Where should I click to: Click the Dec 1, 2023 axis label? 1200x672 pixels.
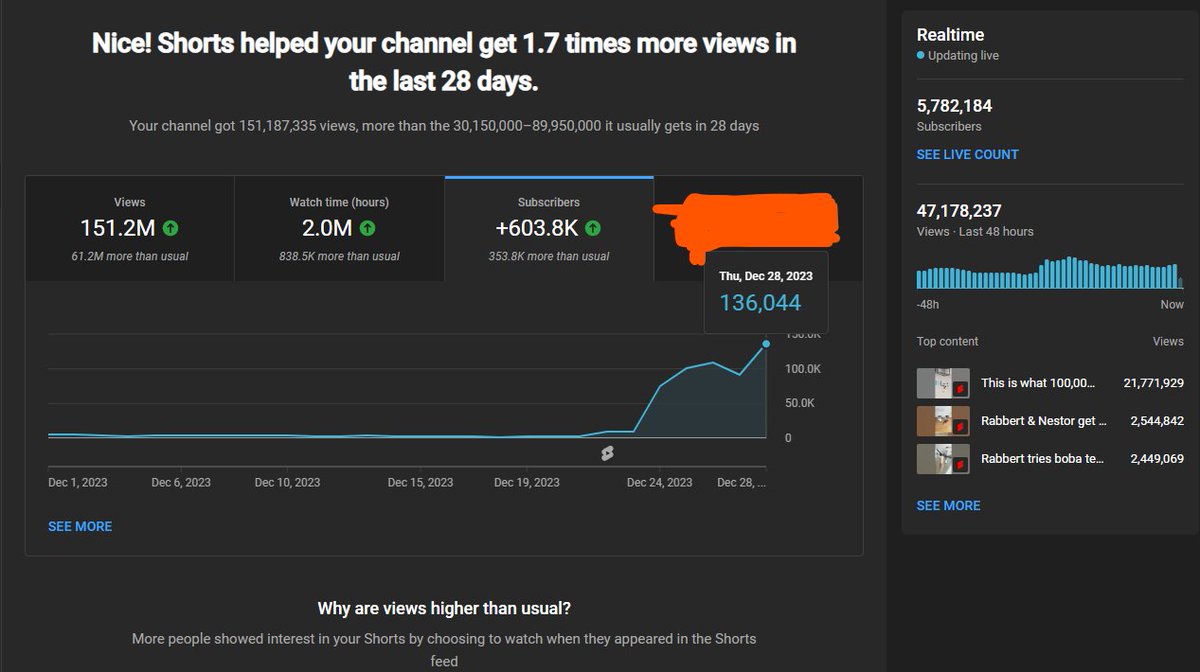(x=78, y=482)
